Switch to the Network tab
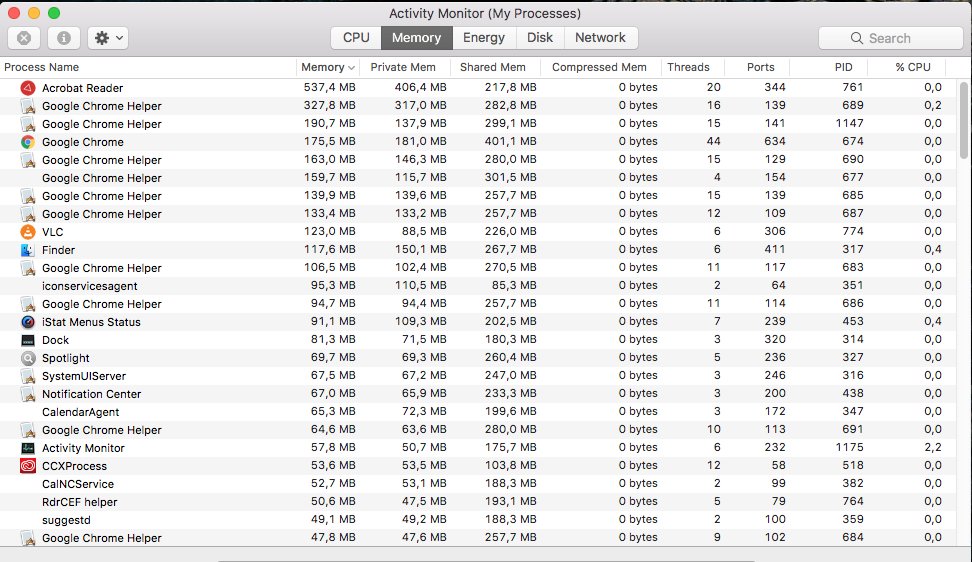The width and height of the screenshot is (972, 562). tap(600, 38)
